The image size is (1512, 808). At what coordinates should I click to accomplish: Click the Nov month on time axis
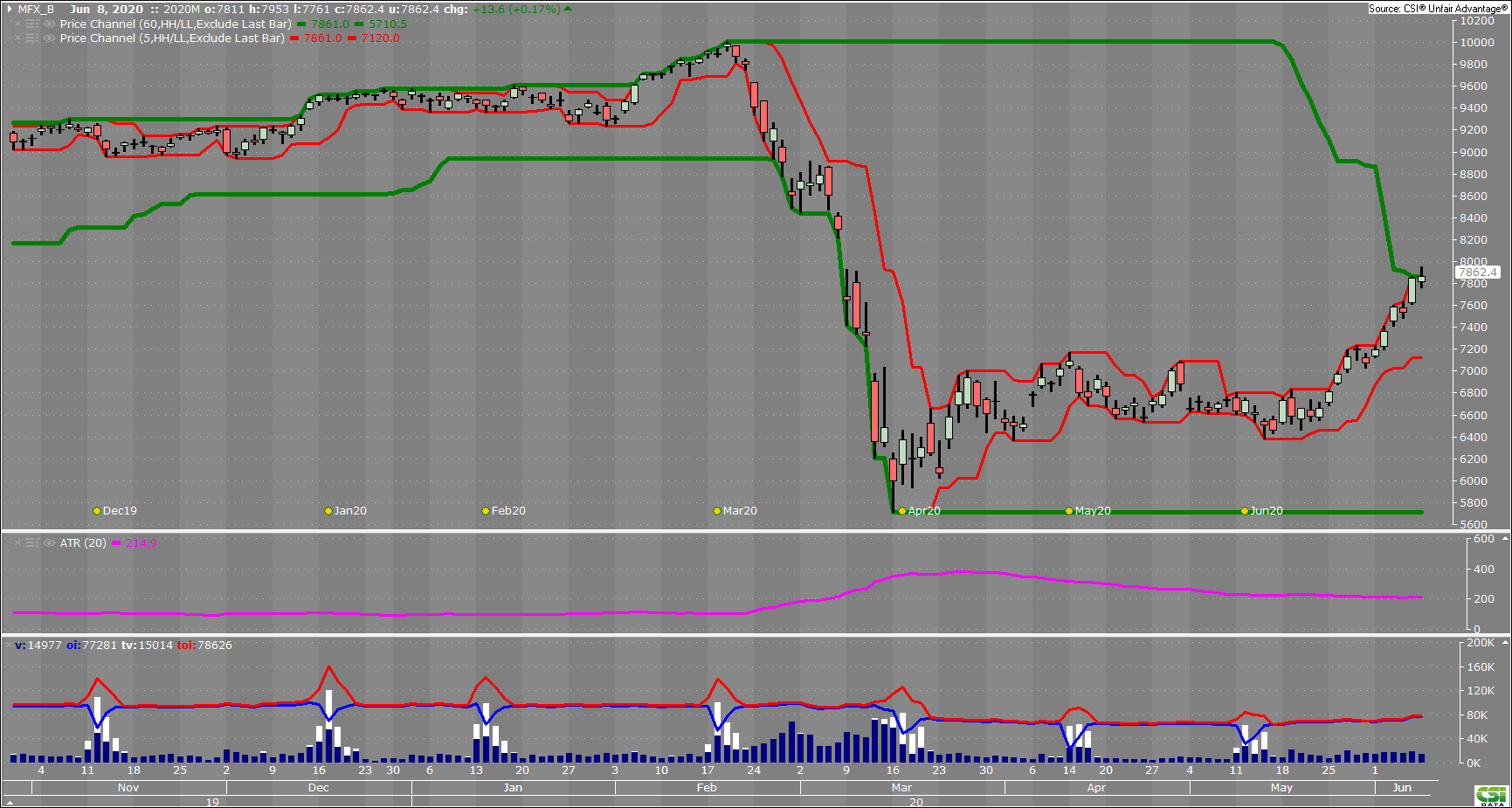point(128,788)
